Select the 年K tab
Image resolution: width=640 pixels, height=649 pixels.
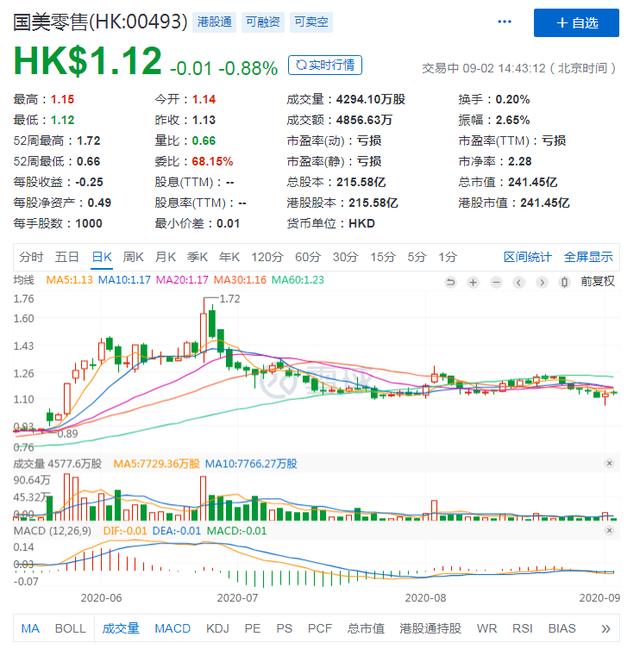coord(229,257)
